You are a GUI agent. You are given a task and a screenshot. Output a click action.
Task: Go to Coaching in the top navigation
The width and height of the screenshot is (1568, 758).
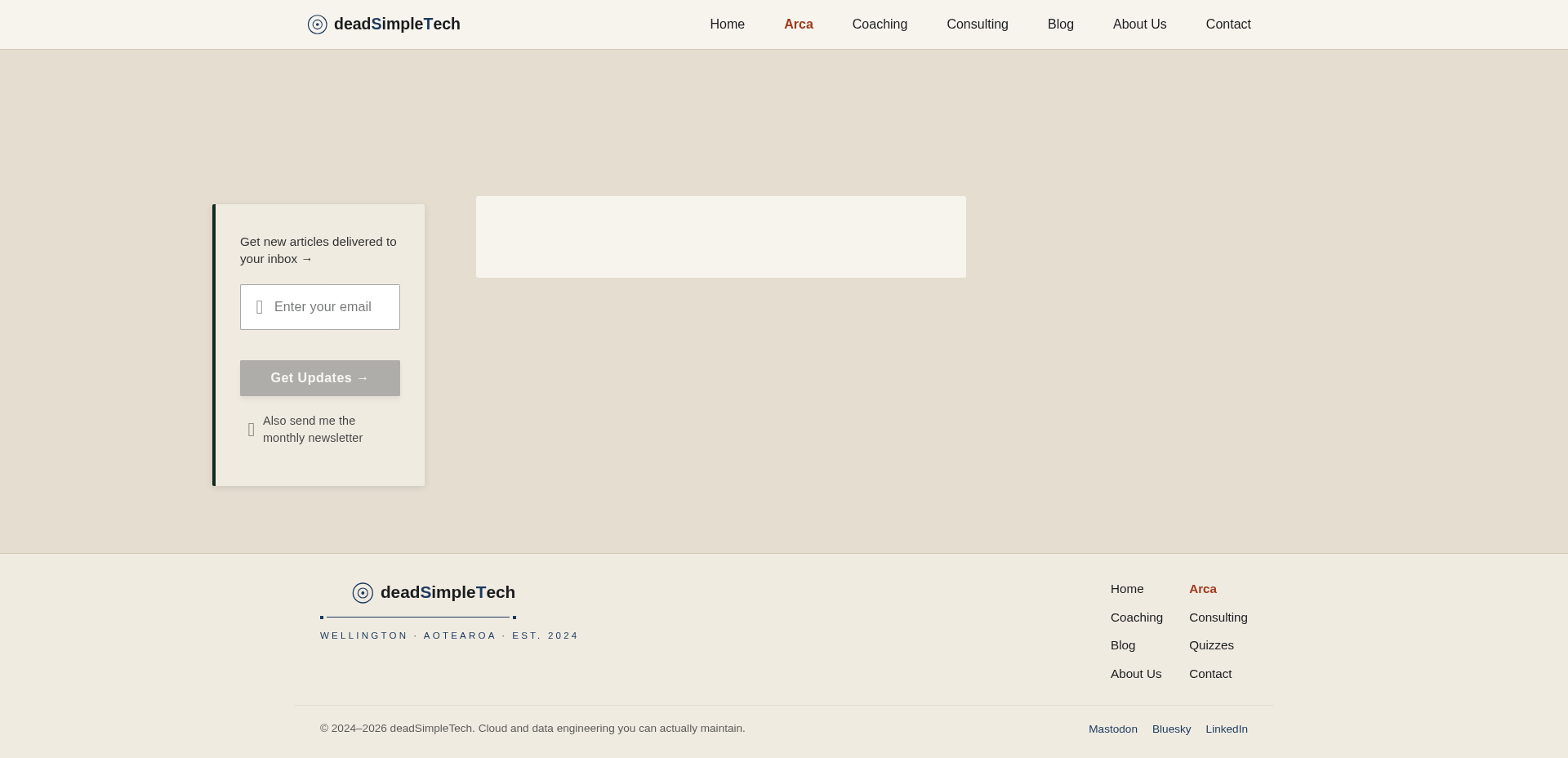tap(880, 25)
